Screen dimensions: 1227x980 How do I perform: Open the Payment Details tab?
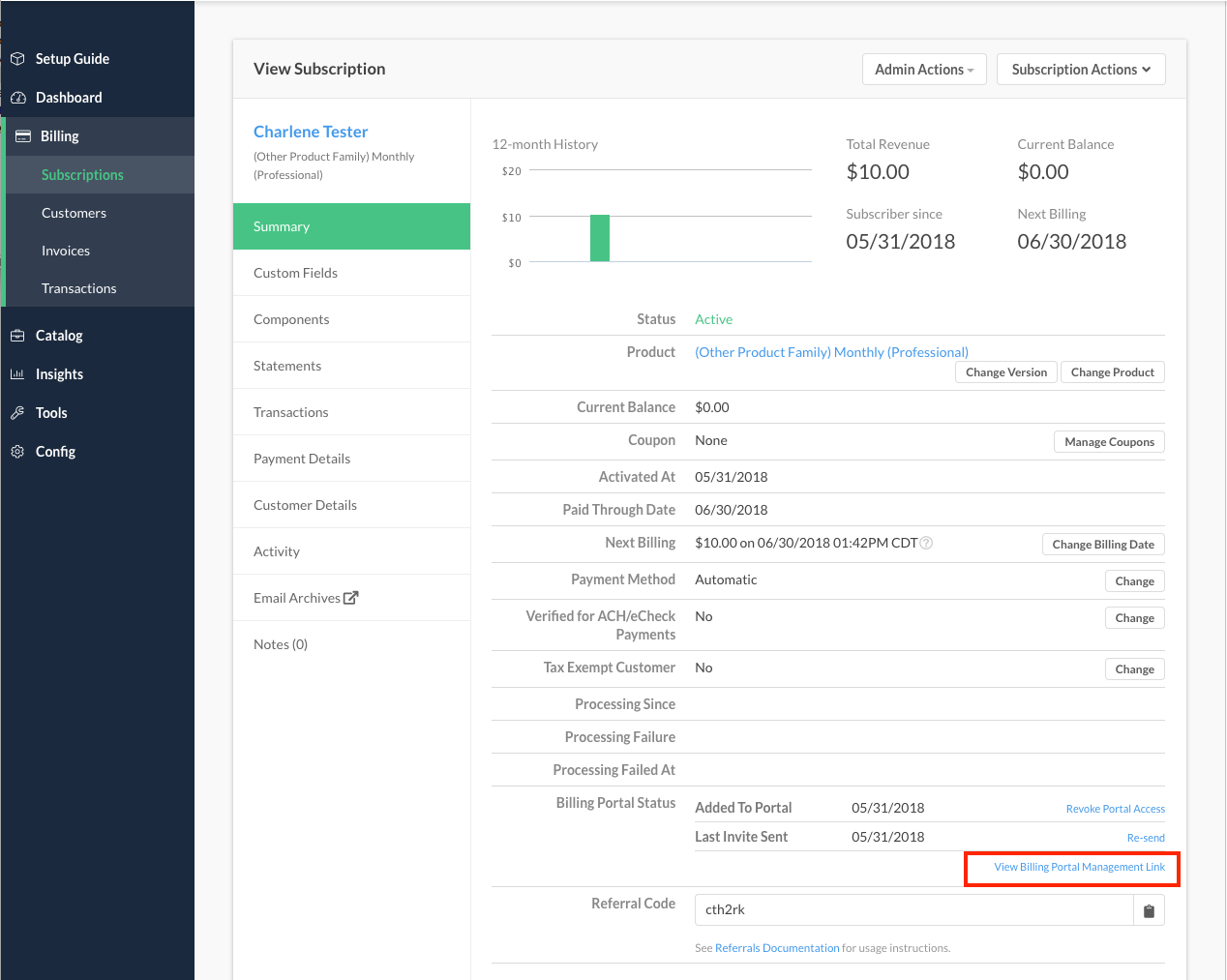(x=302, y=459)
